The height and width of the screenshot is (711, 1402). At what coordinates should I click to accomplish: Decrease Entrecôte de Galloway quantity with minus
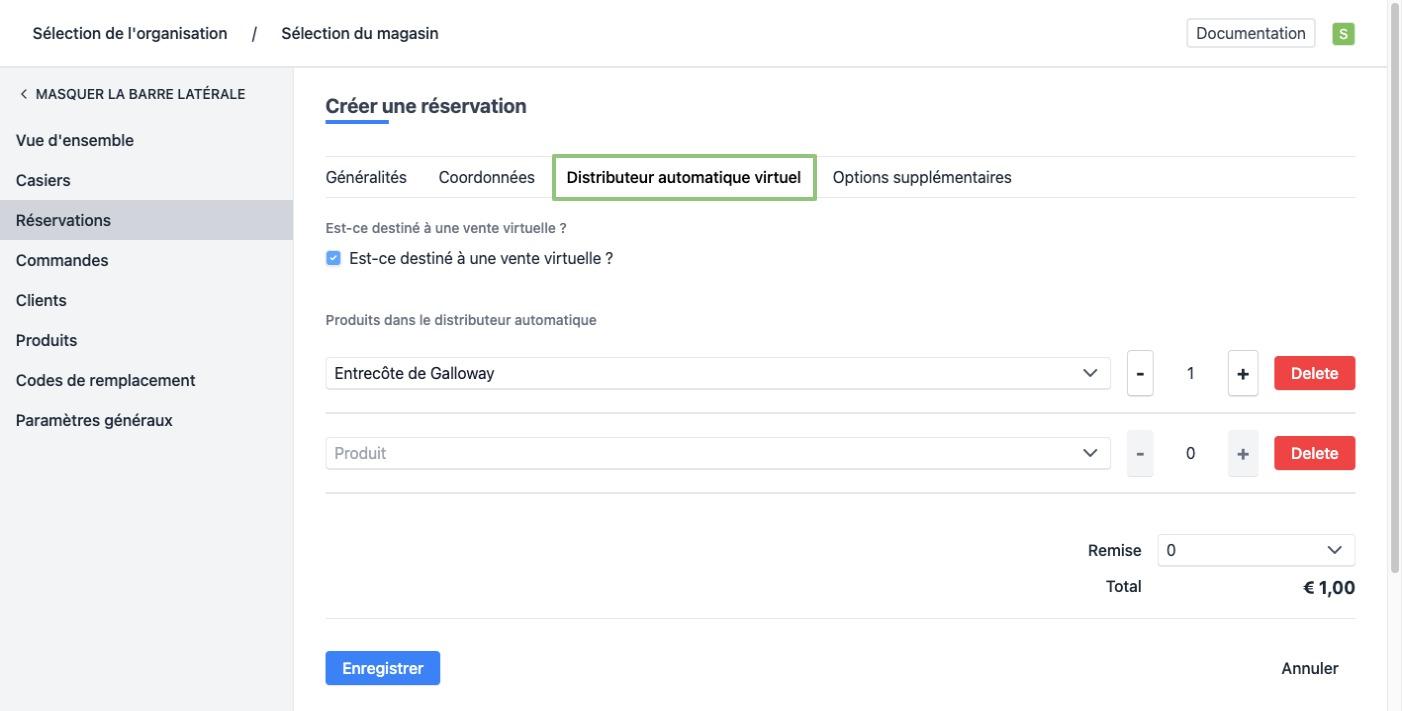[x=1140, y=373]
